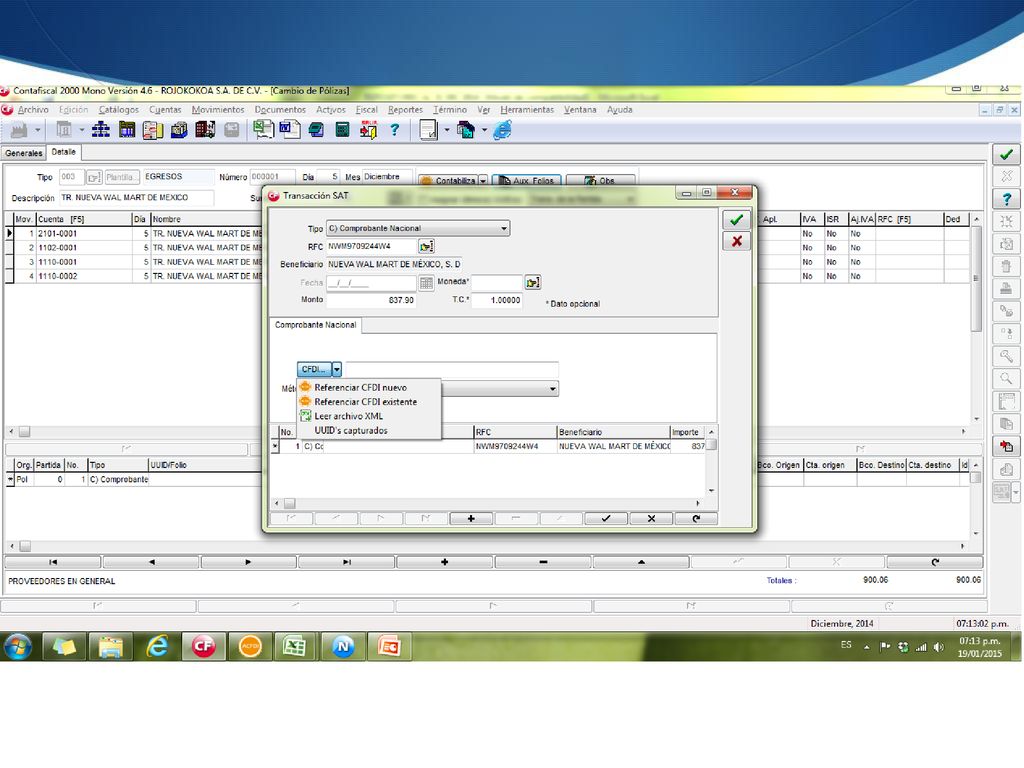Click the stacked windows toolbar icon
1024x768 pixels.
466,130
